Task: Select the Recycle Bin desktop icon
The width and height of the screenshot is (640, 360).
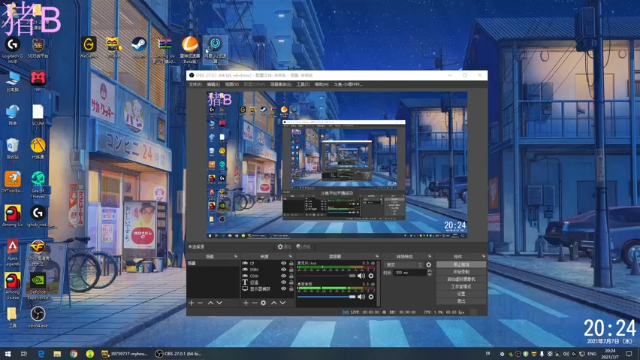Action: pos(13,149)
